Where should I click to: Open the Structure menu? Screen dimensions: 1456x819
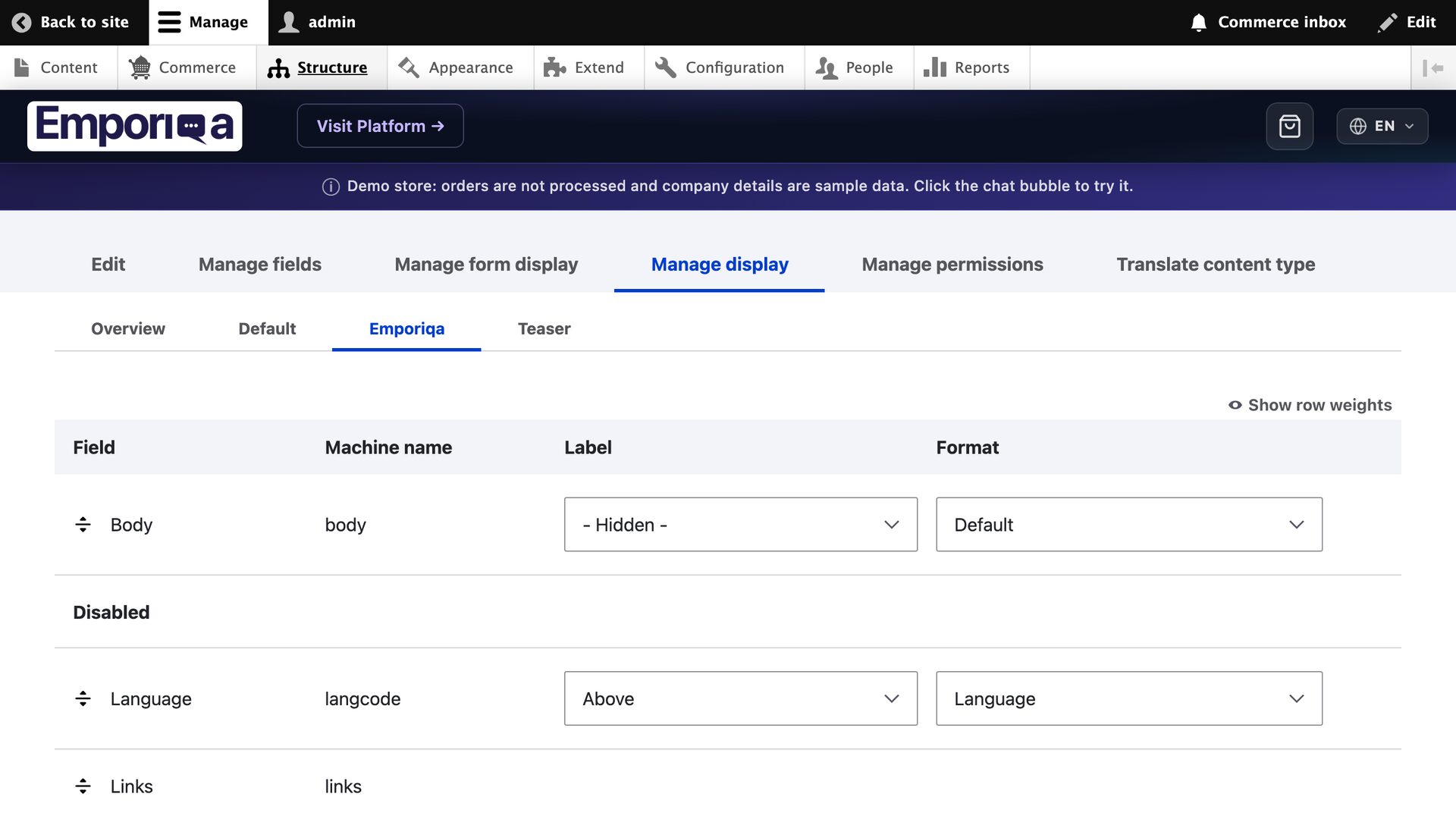coord(322,67)
